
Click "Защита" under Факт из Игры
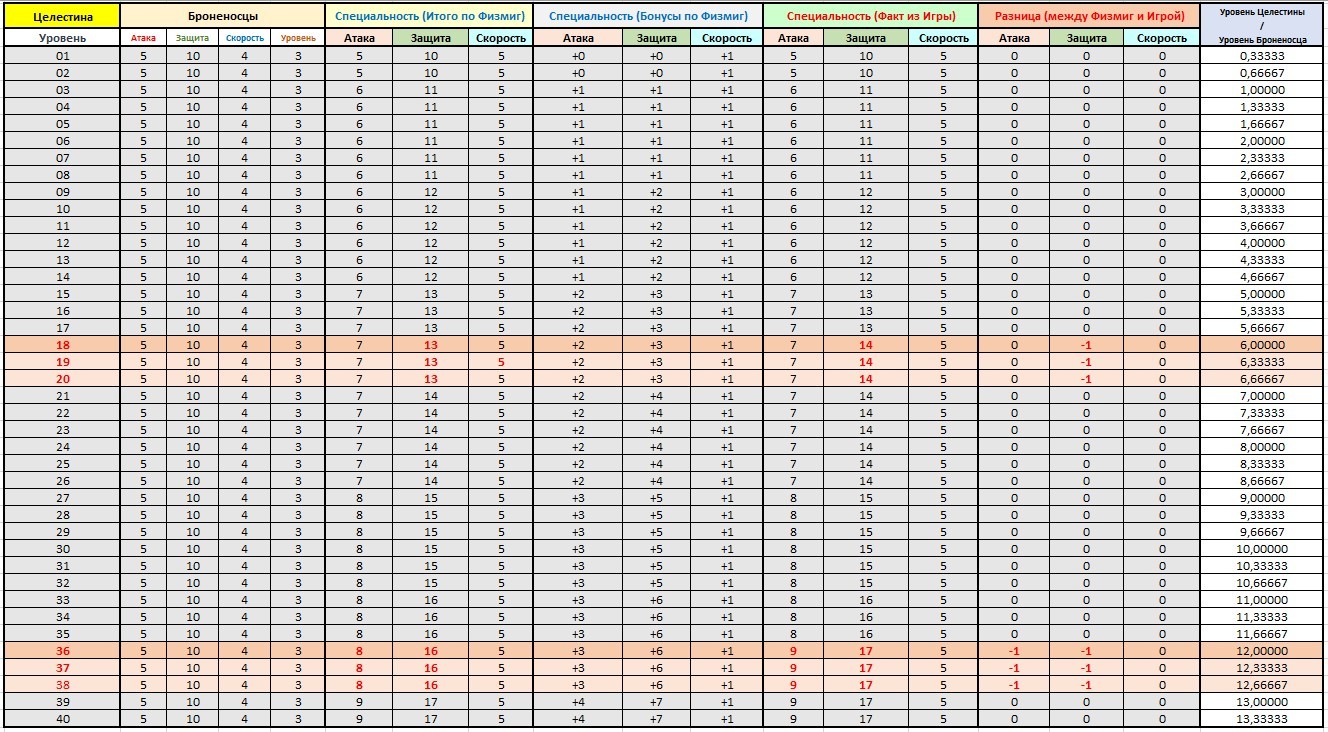pyautogui.click(x=866, y=38)
